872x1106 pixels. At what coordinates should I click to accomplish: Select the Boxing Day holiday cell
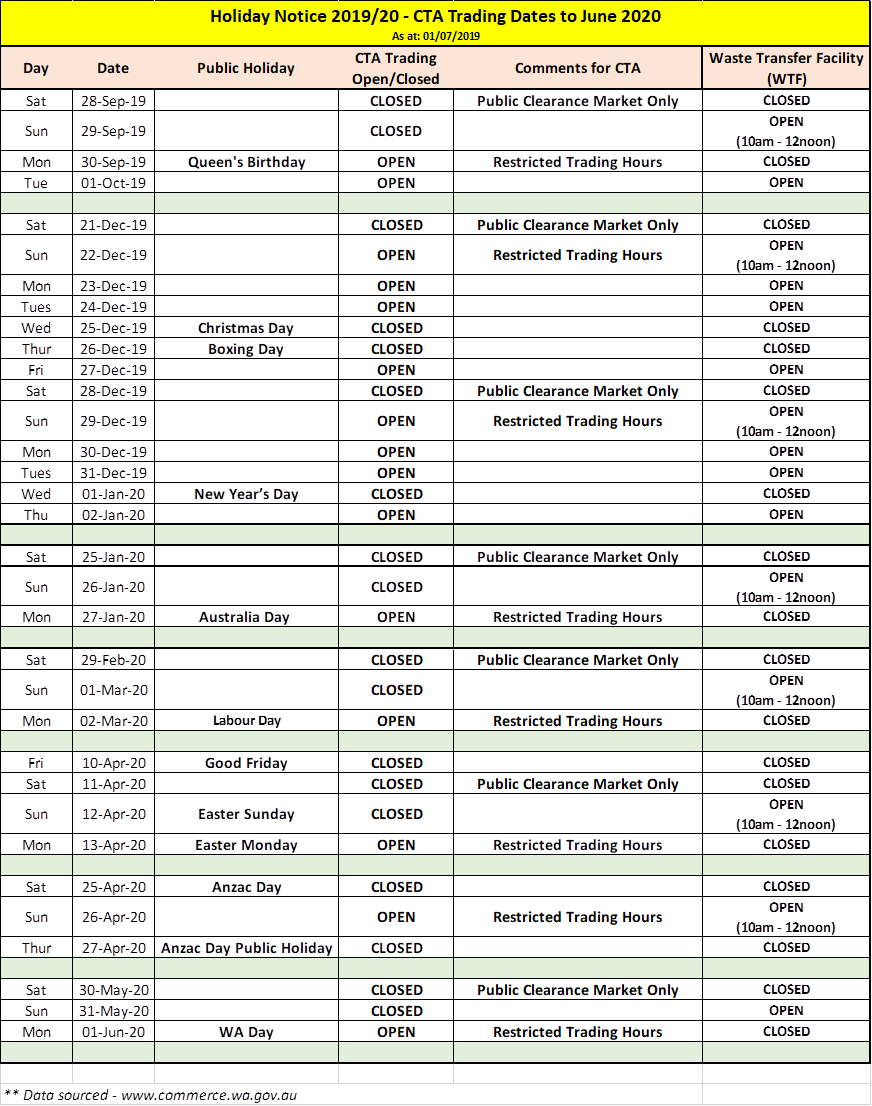pyautogui.click(x=246, y=349)
